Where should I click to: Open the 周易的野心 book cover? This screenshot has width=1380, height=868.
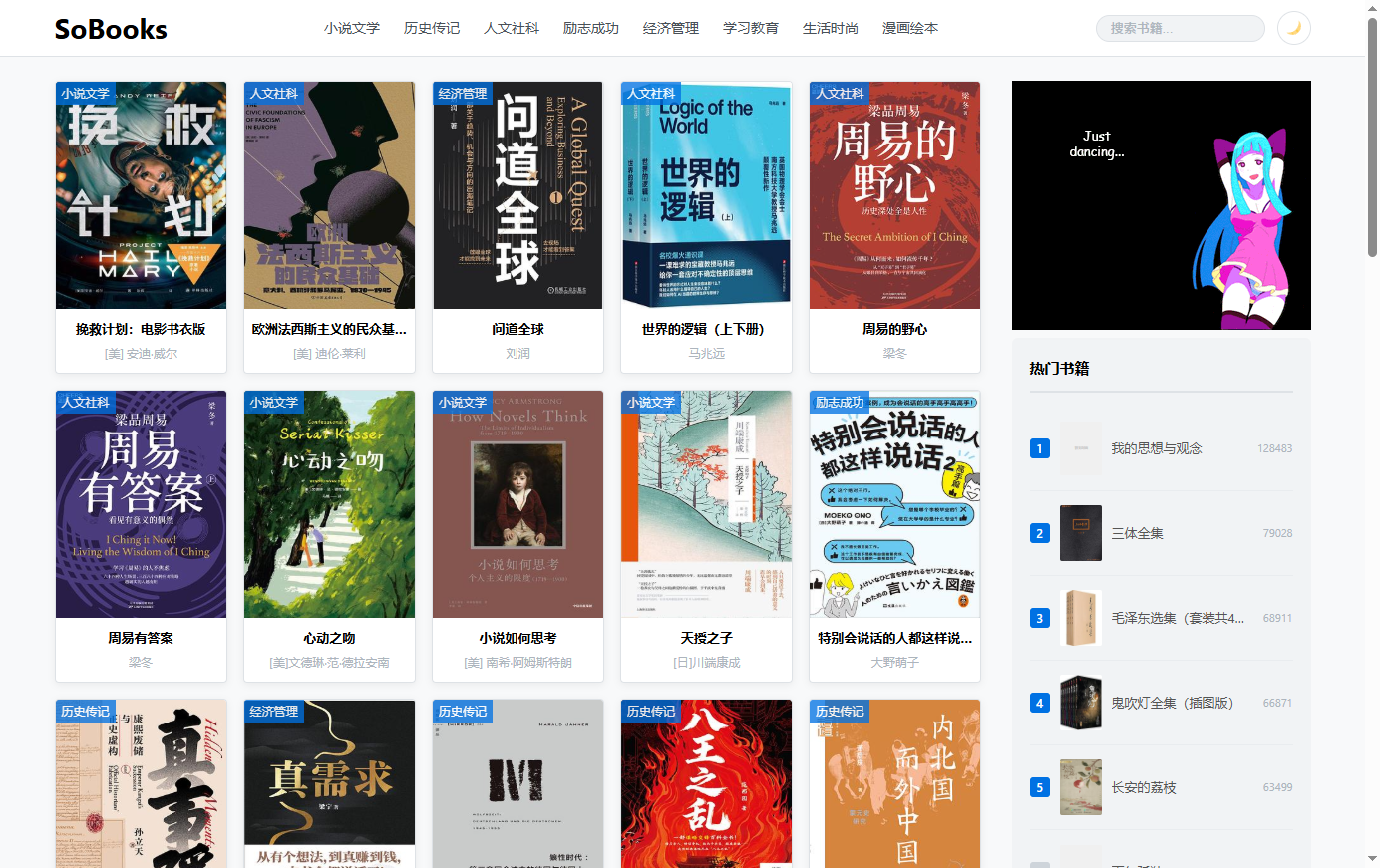(894, 195)
